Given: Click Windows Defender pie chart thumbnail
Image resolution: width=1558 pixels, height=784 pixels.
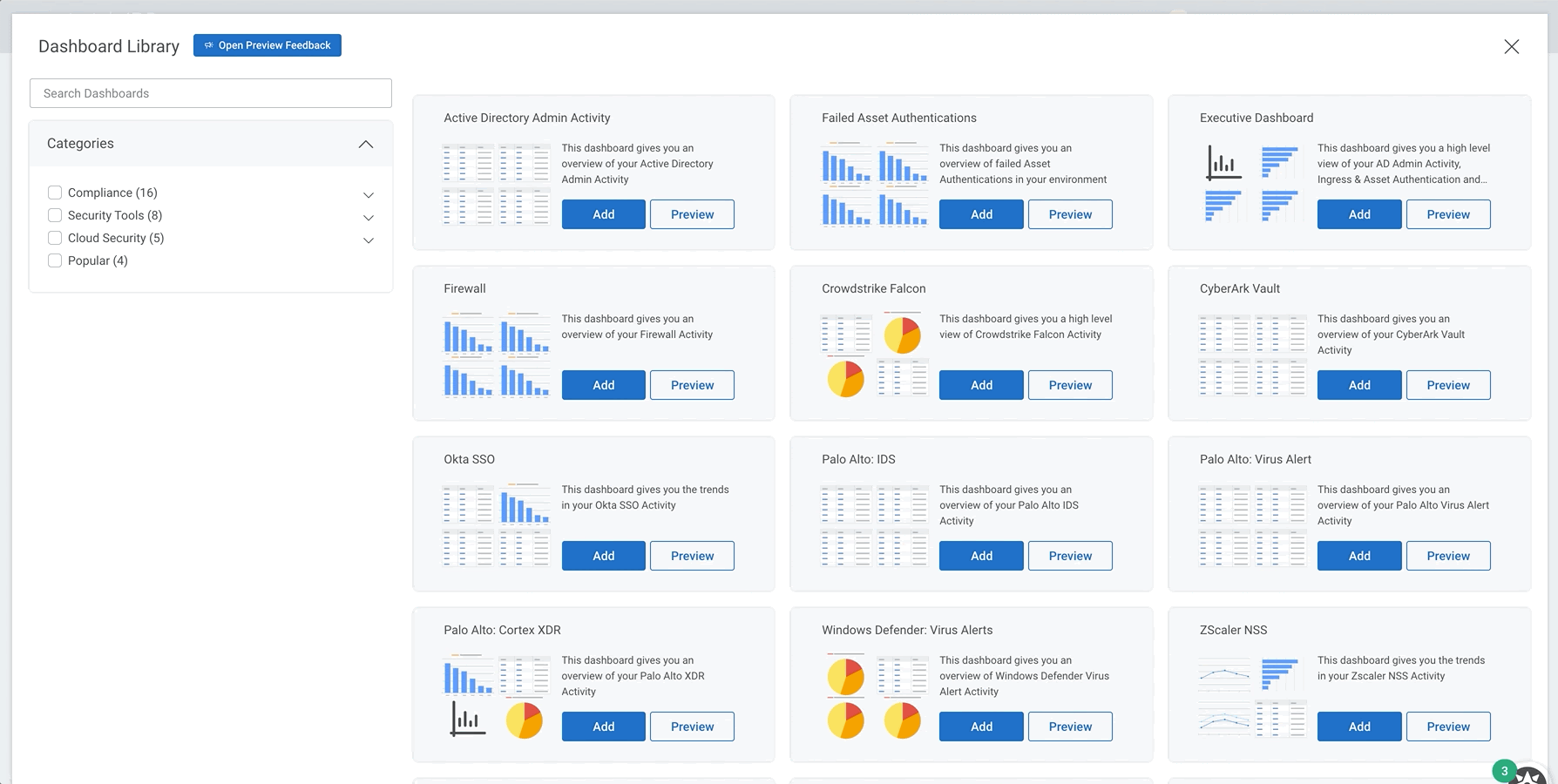Looking at the screenshot, I should click(x=845, y=677).
